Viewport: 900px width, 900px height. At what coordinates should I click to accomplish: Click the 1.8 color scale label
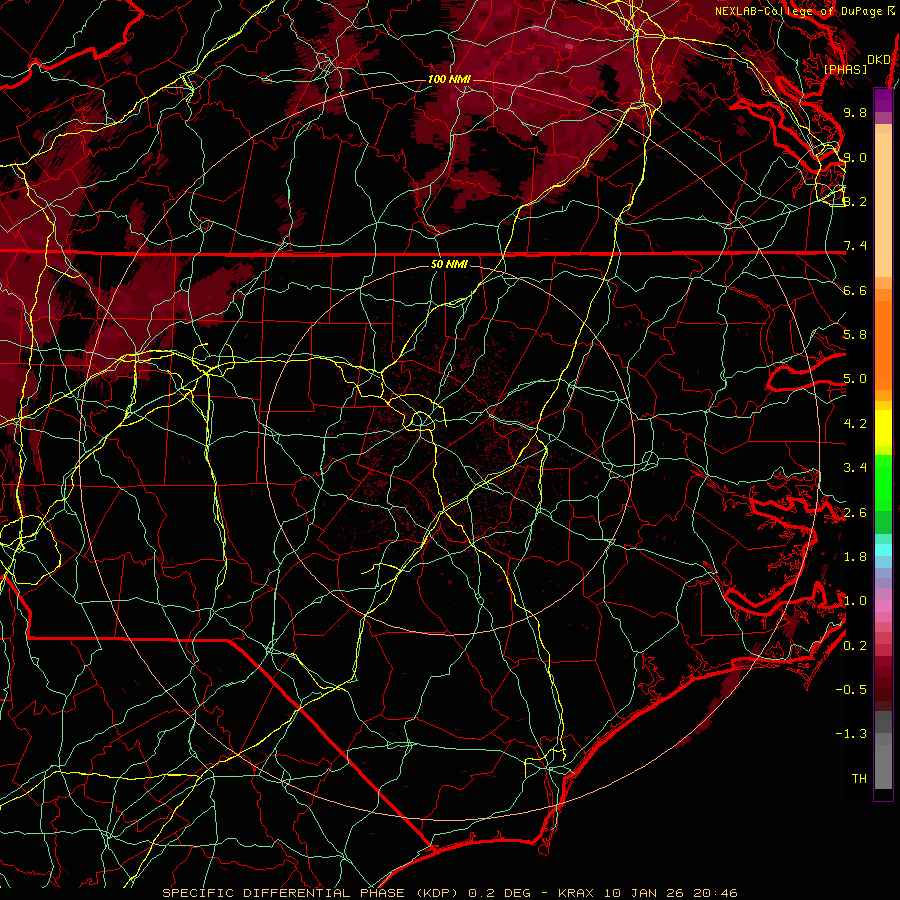(x=855, y=557)
